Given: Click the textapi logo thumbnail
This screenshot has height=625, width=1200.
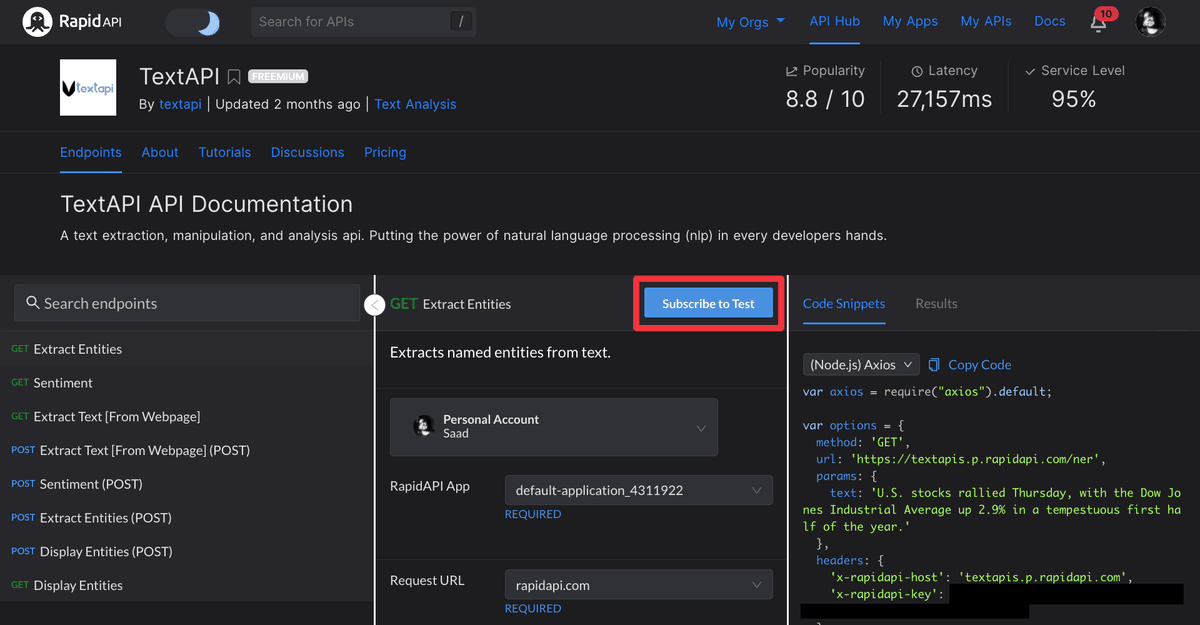Looking at the screenshot, I should point(88,88).
